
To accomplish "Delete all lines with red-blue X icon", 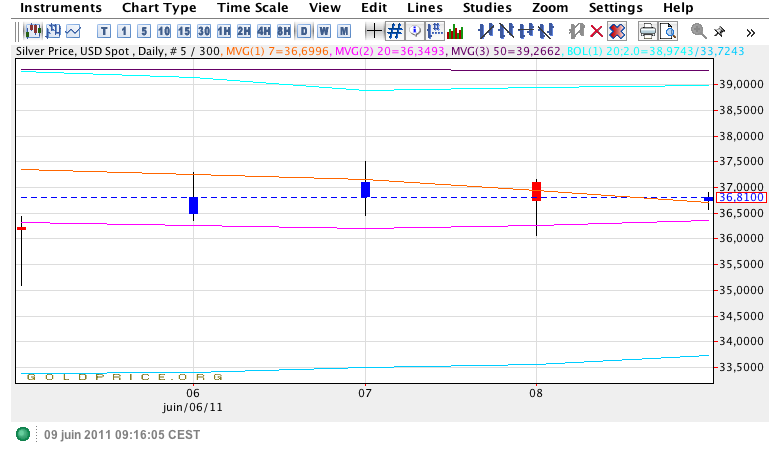I will coord(617,31).
